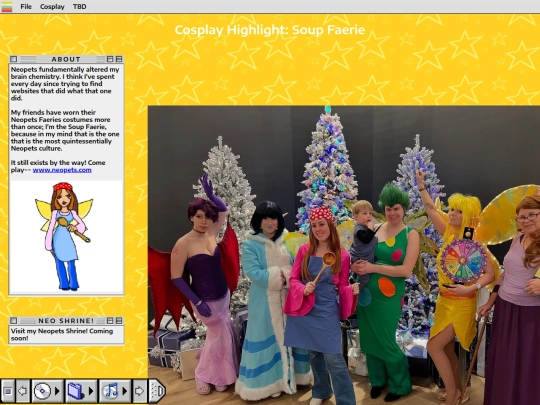
Task: Open the Cosplay menu
Action: pyautogui.click(x=52, y=7)
